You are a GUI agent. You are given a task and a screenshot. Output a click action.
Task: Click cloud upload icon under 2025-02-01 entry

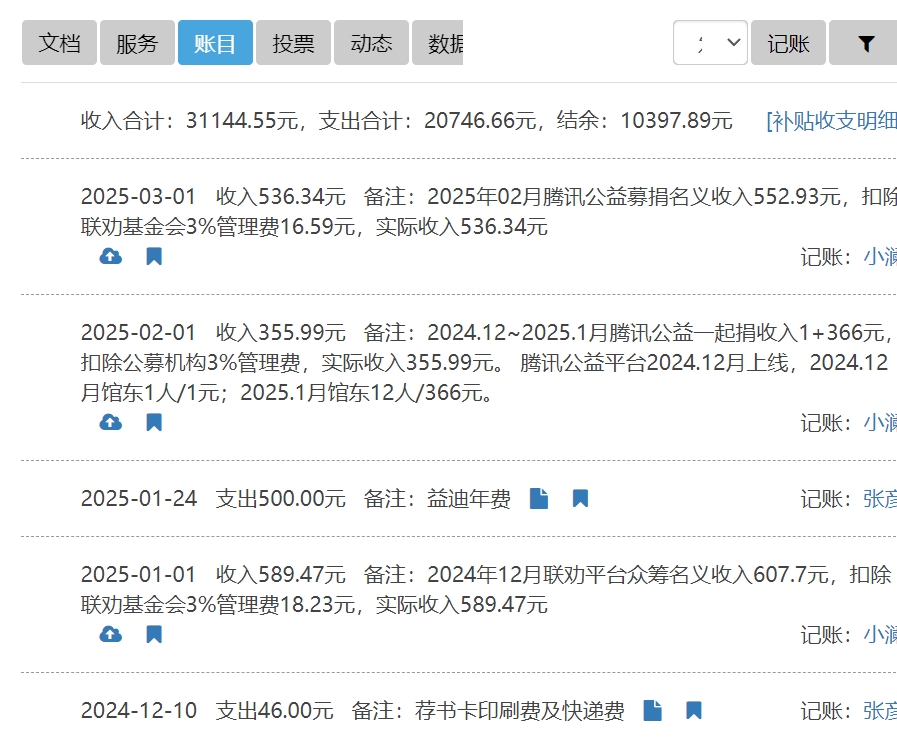click(111, 423)
